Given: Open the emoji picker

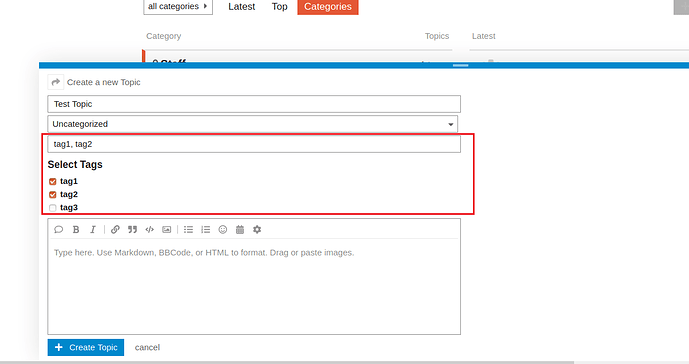Looking at the screenshot, I should [x=223, y=229].
